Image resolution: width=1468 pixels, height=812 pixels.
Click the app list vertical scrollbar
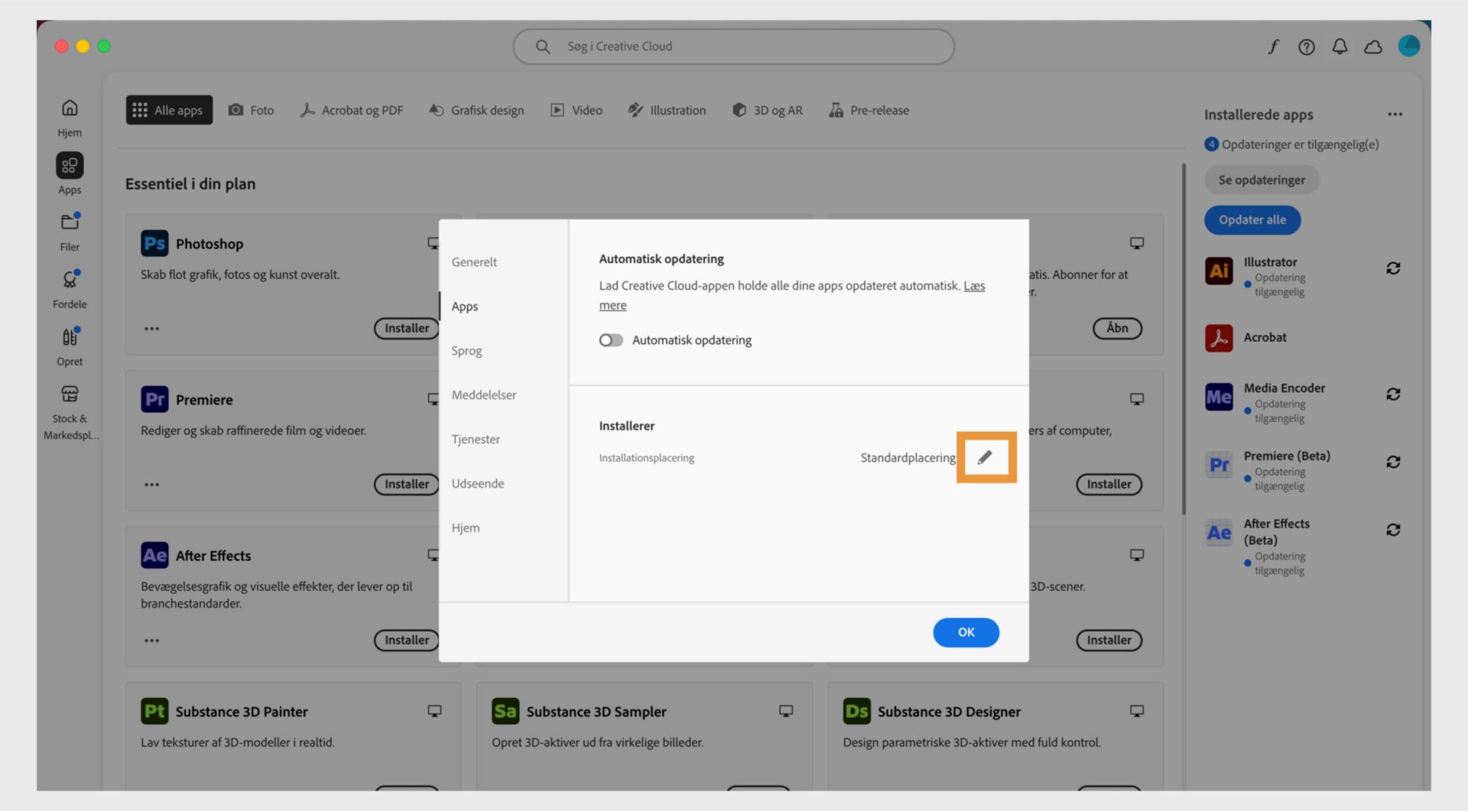click(x=1184, y=339)
